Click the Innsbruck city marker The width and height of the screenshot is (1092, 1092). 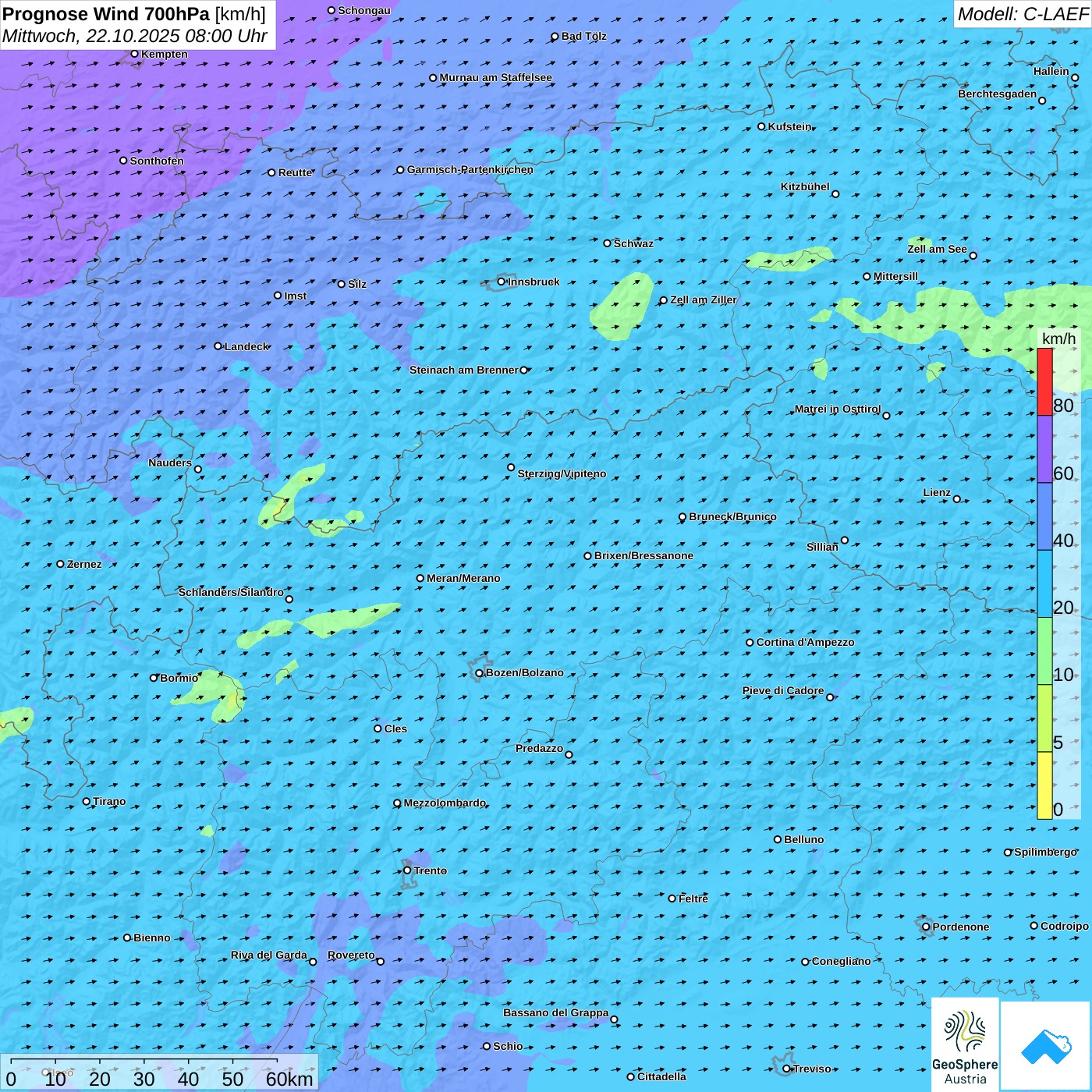pyautogui.click(x=502, y=282)
